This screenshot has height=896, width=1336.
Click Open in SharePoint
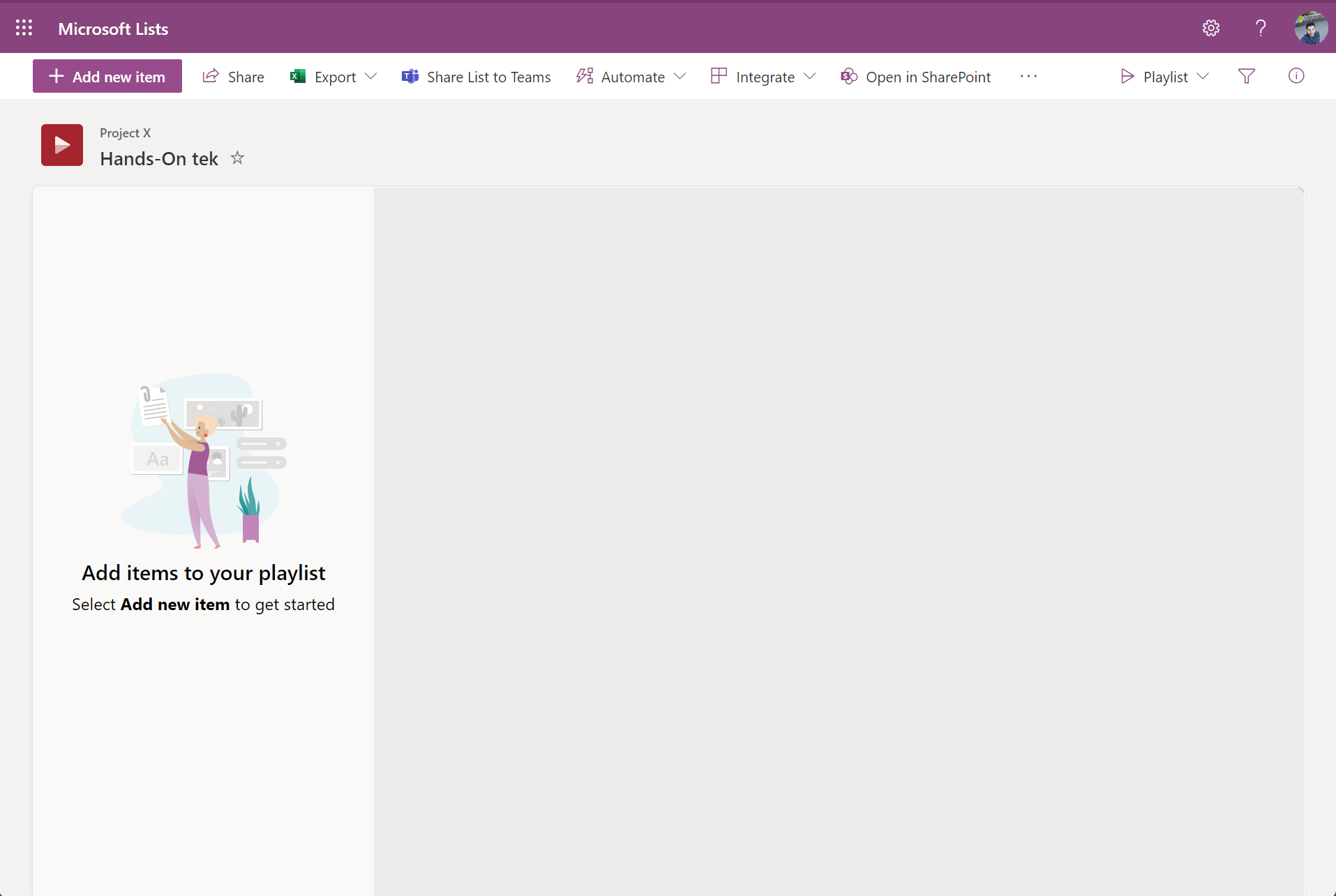pyautogui.click(x=916, y=77)
